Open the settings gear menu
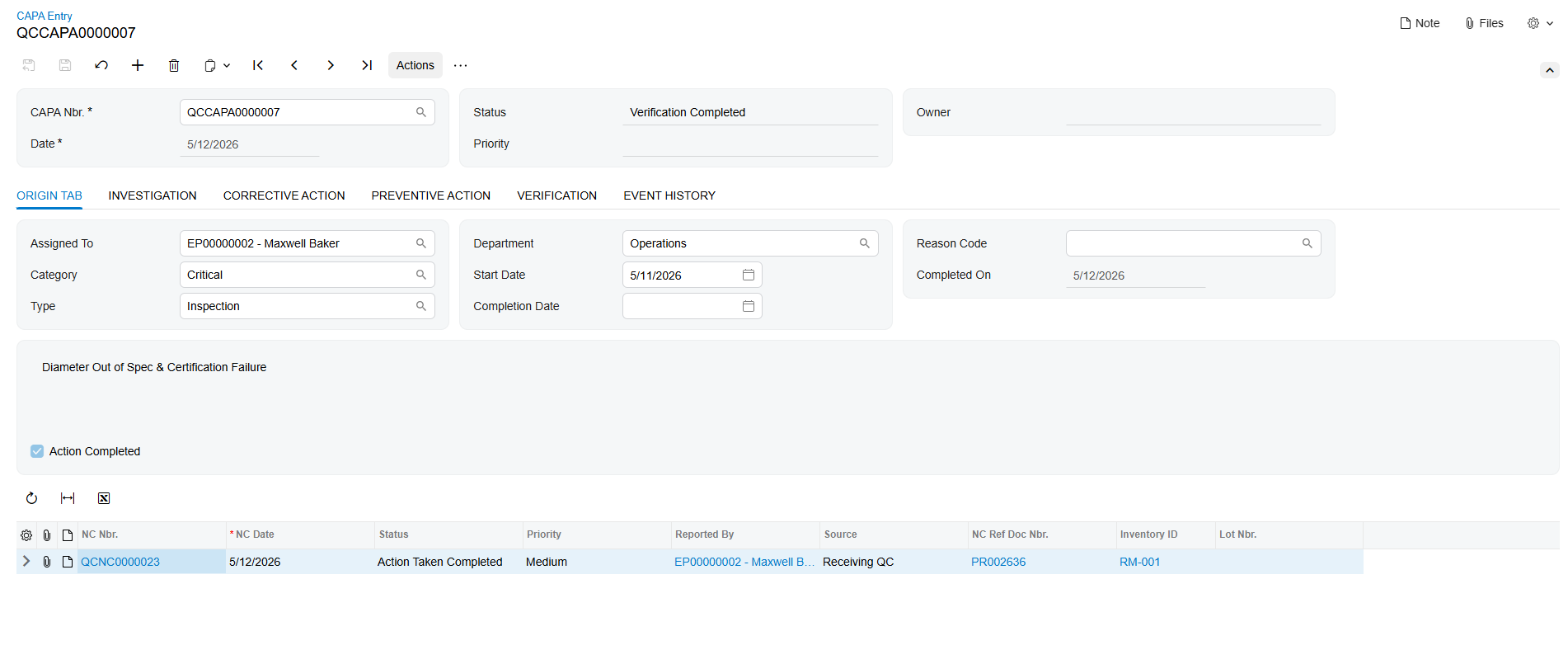Screen dimensions: 1568x664 [1540, 23]
